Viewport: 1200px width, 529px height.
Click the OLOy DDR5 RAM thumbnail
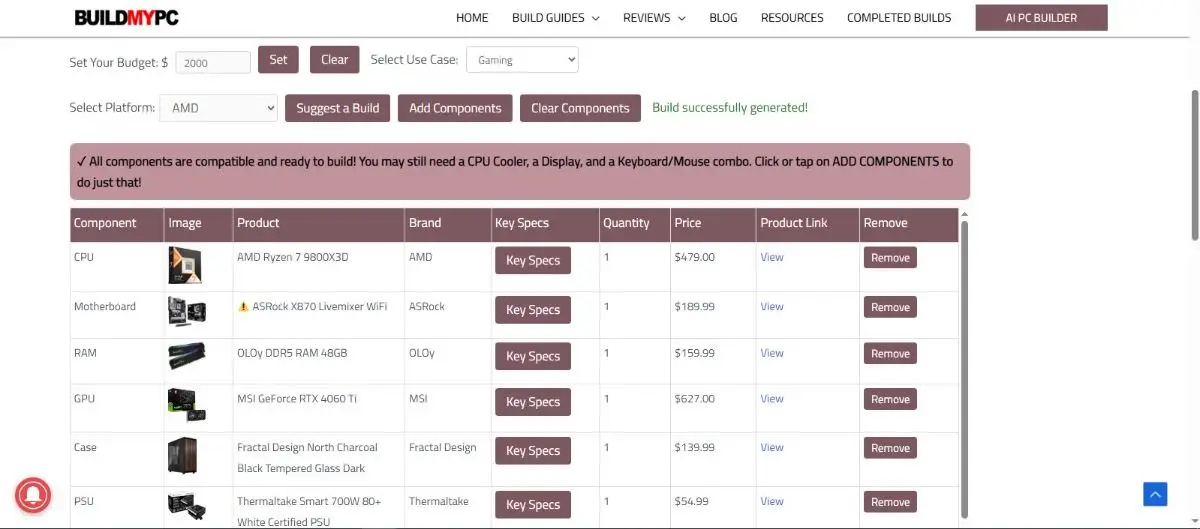coord(187,358)
